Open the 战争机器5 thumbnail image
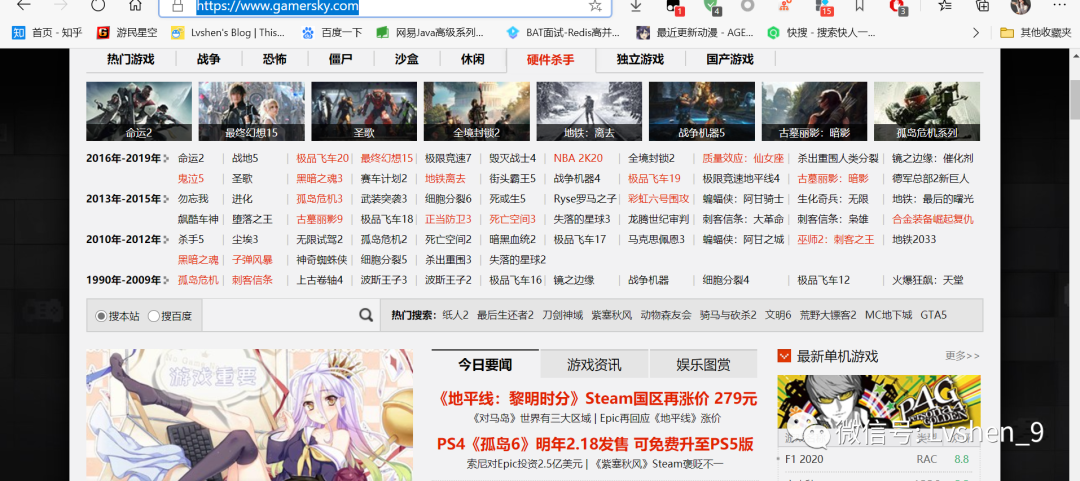 pos(702,112)
